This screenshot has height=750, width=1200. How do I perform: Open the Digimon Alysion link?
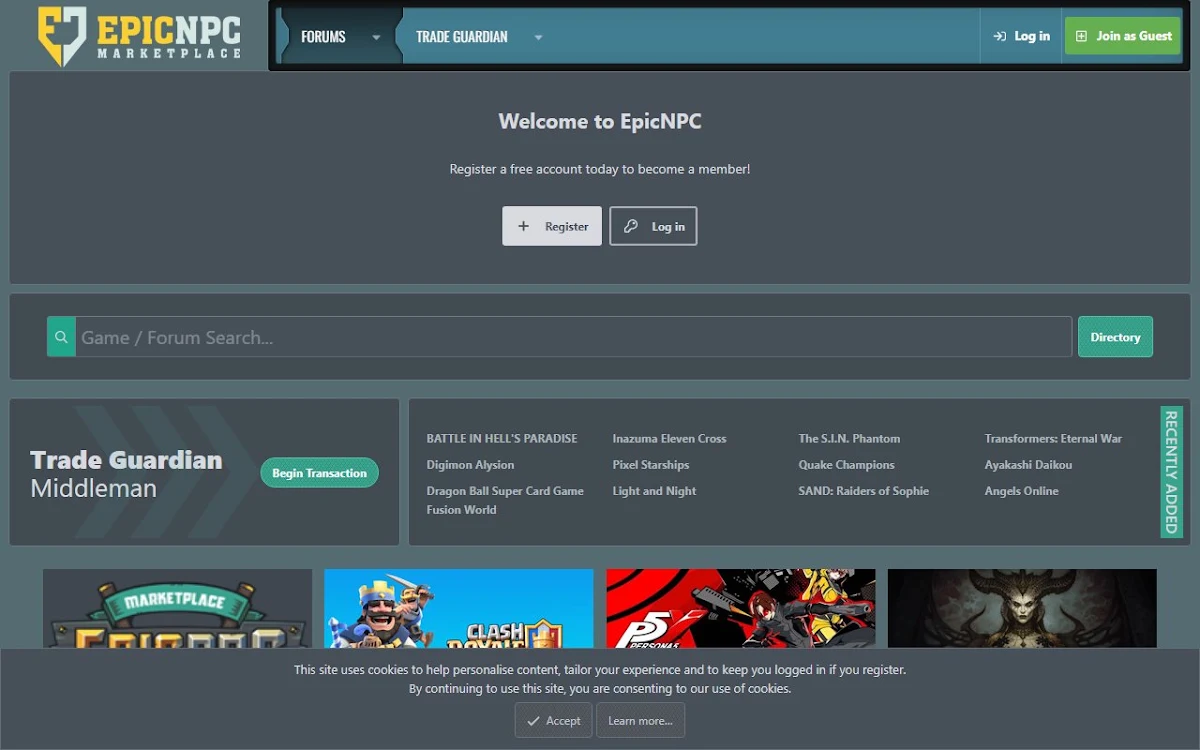[470, 464]
